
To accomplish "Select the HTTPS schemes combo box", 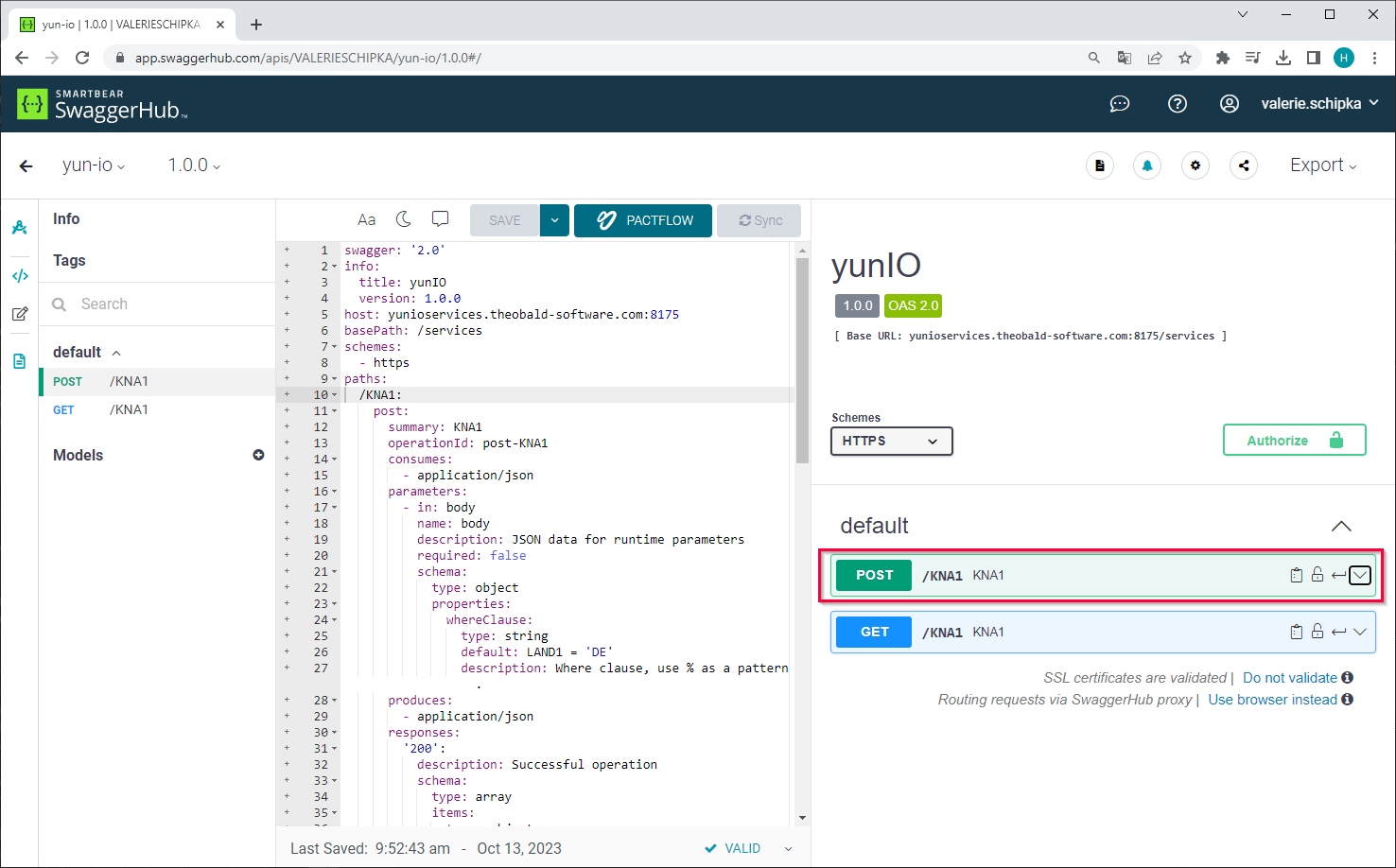I will pyautogui.click(x=892, y=442).
